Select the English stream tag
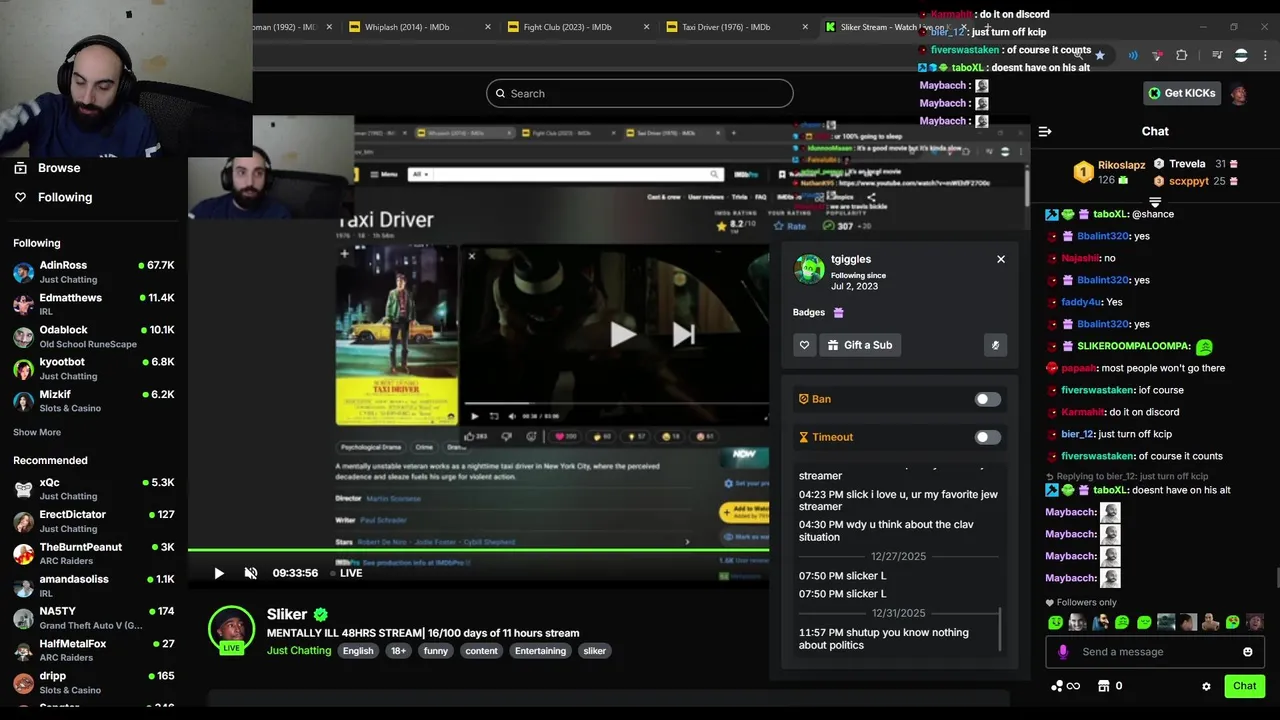Image resolution: width=1280 pixels, height=720 pixels. pos(358,651)
